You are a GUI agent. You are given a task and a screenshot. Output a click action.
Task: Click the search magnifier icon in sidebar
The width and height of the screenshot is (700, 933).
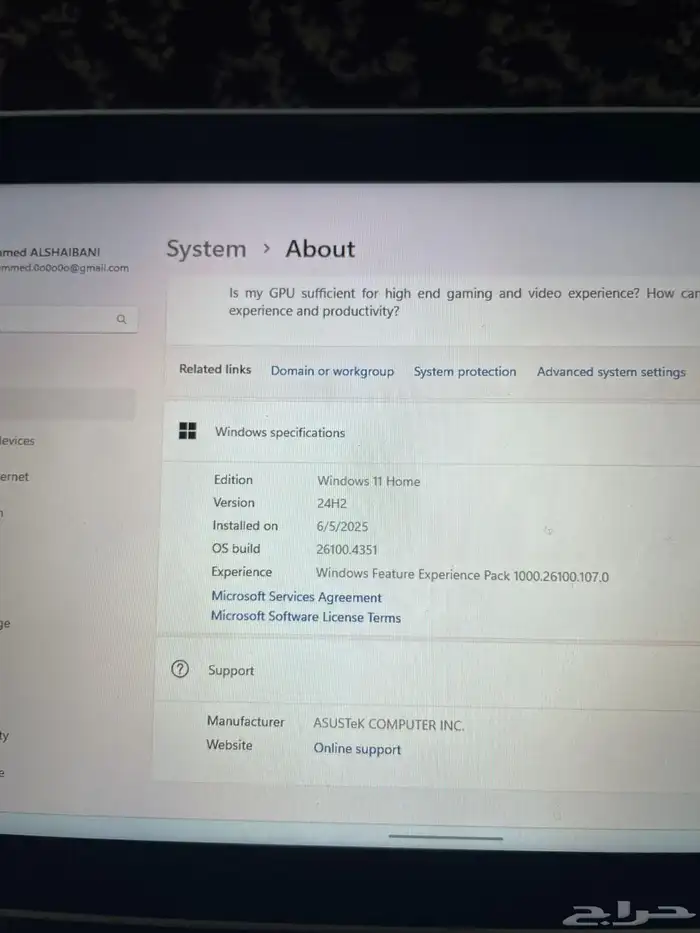[x=121, y=319]
